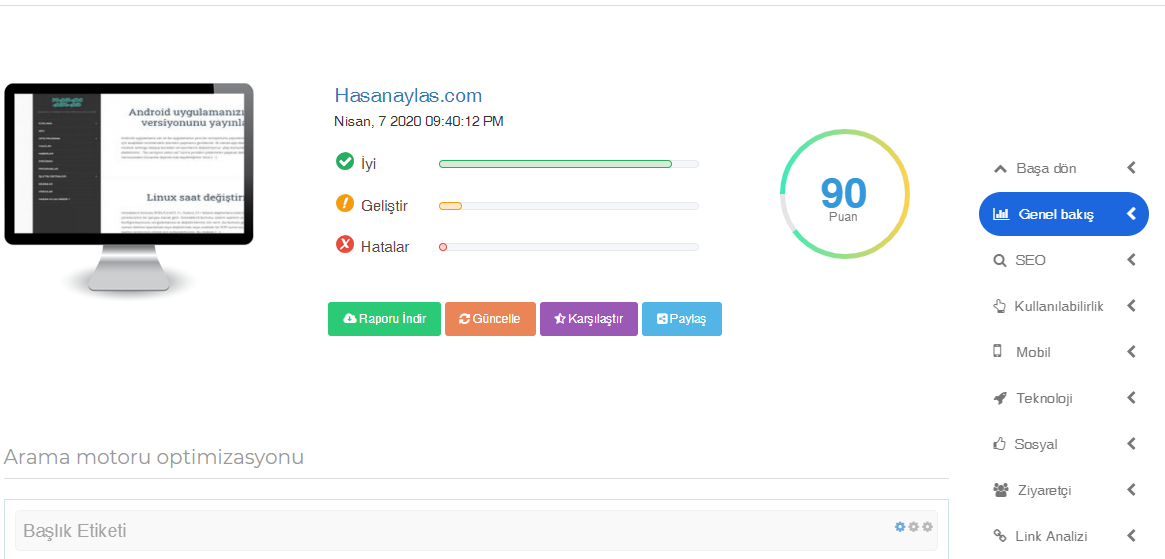This screenshot has width=1165, height=559.
Task: Expand chevron next to Kullanılabilirlik
Action: pos(1132,306)
